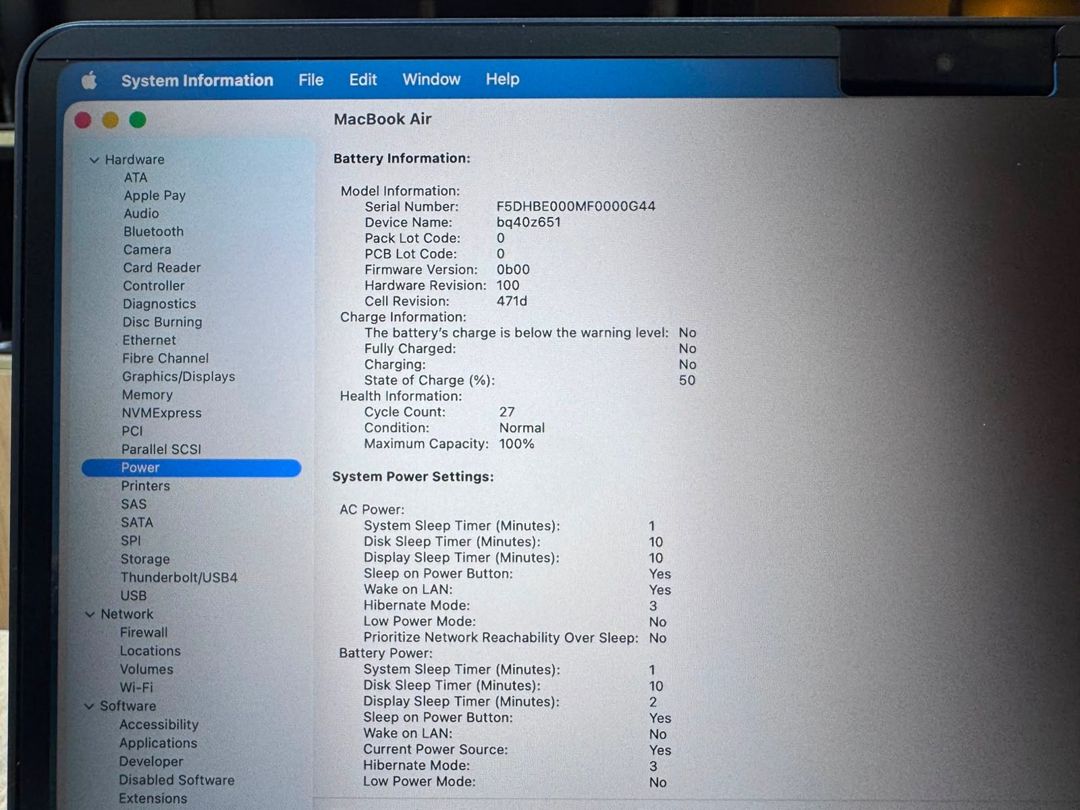Screen dimensions: 1080x810
Task: Click State of Charge value 50
Action: (687, 380)
